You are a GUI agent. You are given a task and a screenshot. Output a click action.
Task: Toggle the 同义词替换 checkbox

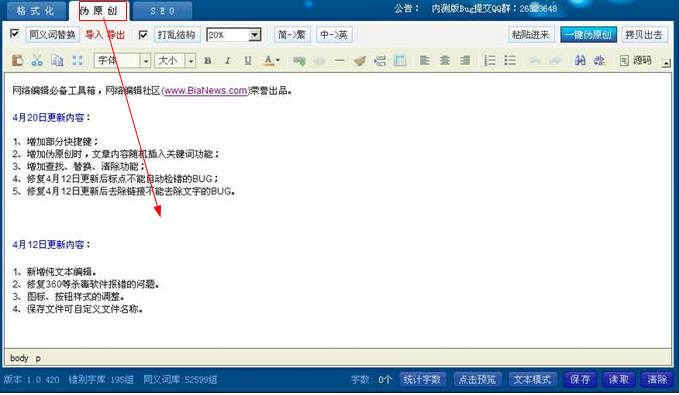(x=15, y=33)
